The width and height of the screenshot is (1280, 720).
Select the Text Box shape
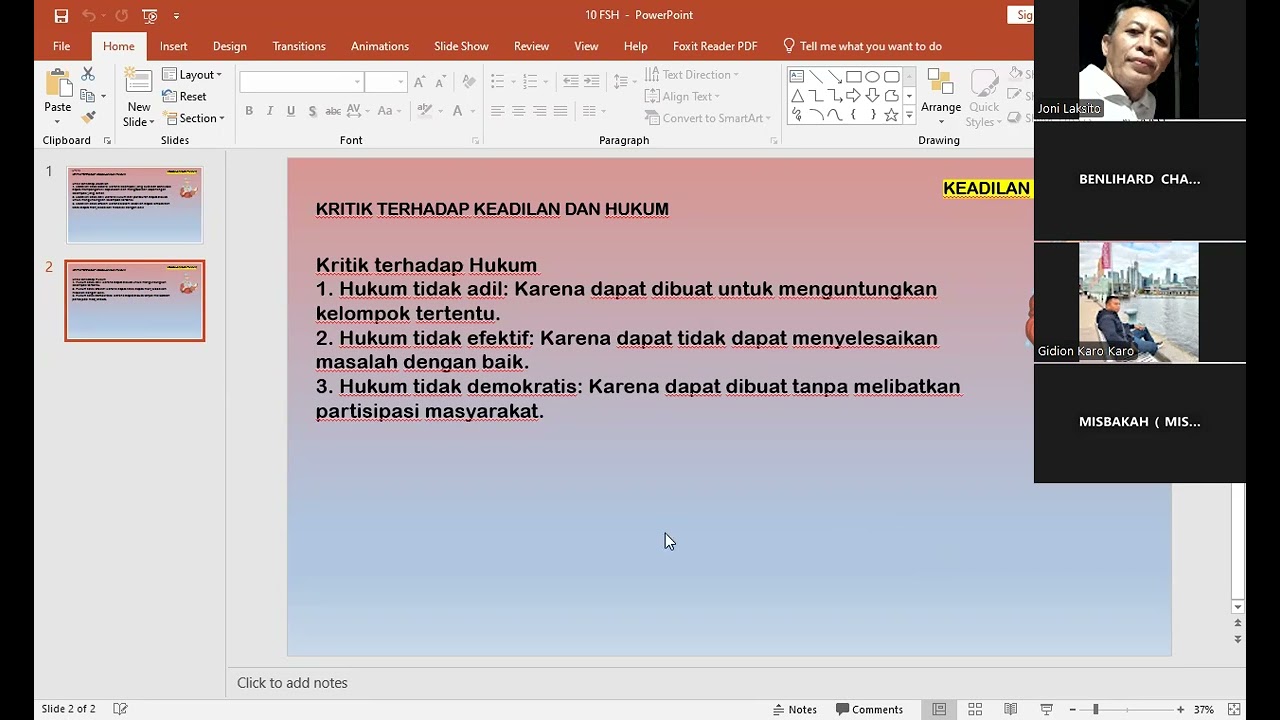pyautogui.click(x=797, y=77)
